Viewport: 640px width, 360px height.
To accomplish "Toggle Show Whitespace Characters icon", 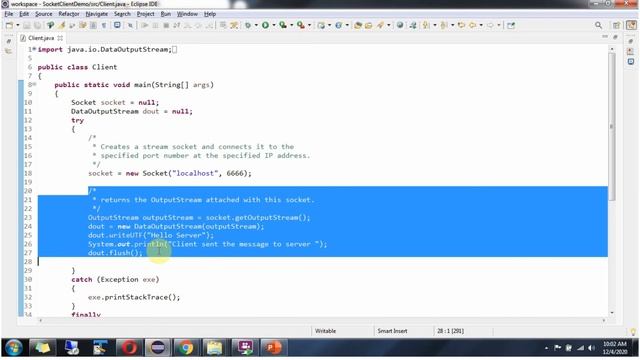I will tap(104, 25).
